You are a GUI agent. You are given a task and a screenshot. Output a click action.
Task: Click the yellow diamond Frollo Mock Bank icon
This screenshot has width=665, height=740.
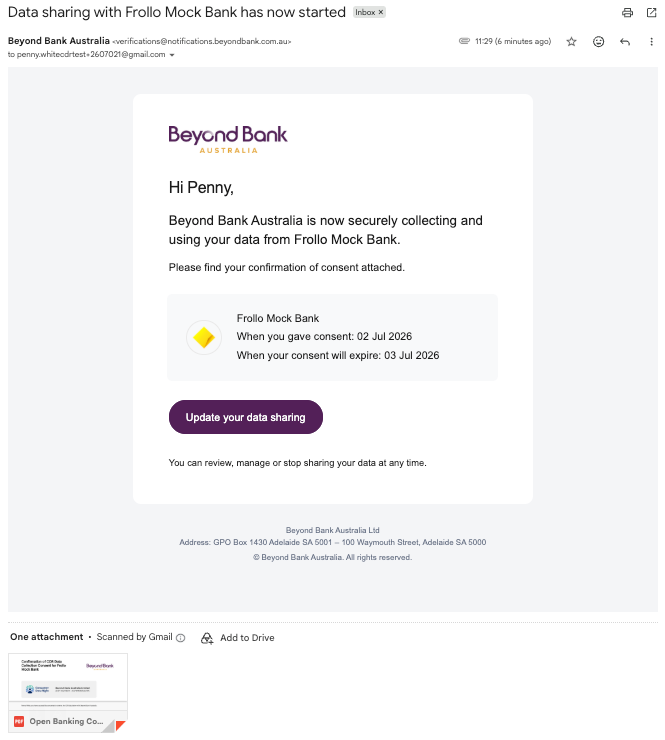pos(204,337)
